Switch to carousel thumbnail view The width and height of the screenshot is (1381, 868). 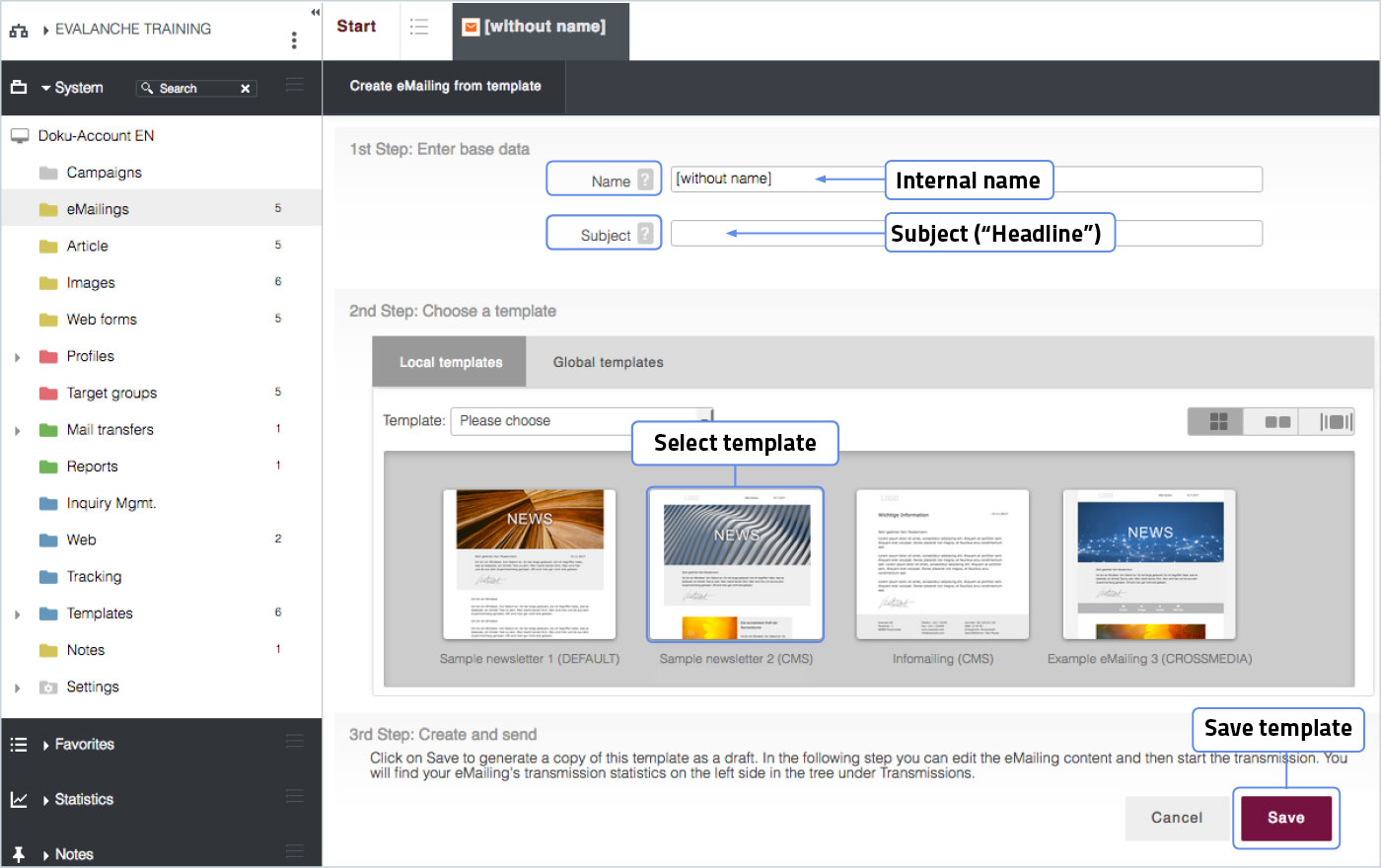point(1336,421)
